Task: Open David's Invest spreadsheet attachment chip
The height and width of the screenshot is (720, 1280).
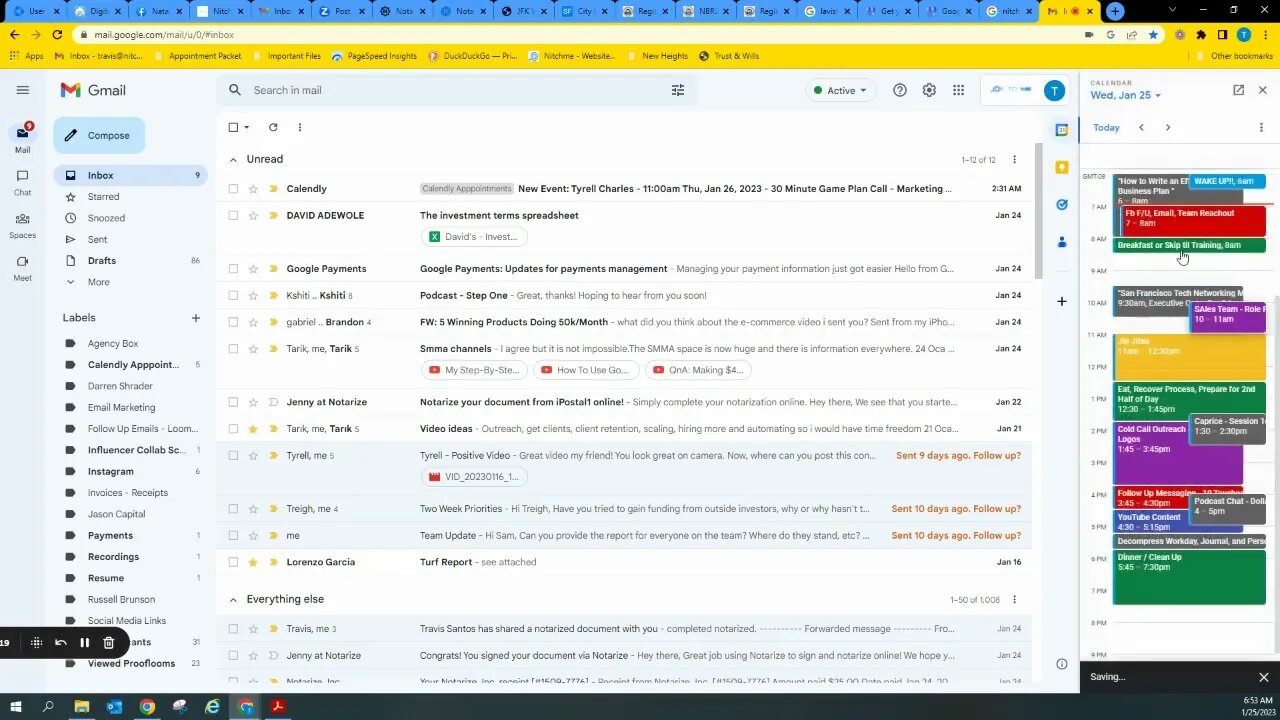Action: pyautogui.click(x=474, y=237)
